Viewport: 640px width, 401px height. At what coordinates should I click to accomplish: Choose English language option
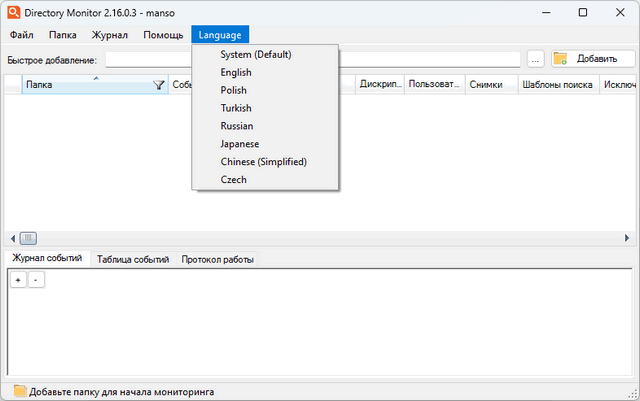[x=265, y=72]
